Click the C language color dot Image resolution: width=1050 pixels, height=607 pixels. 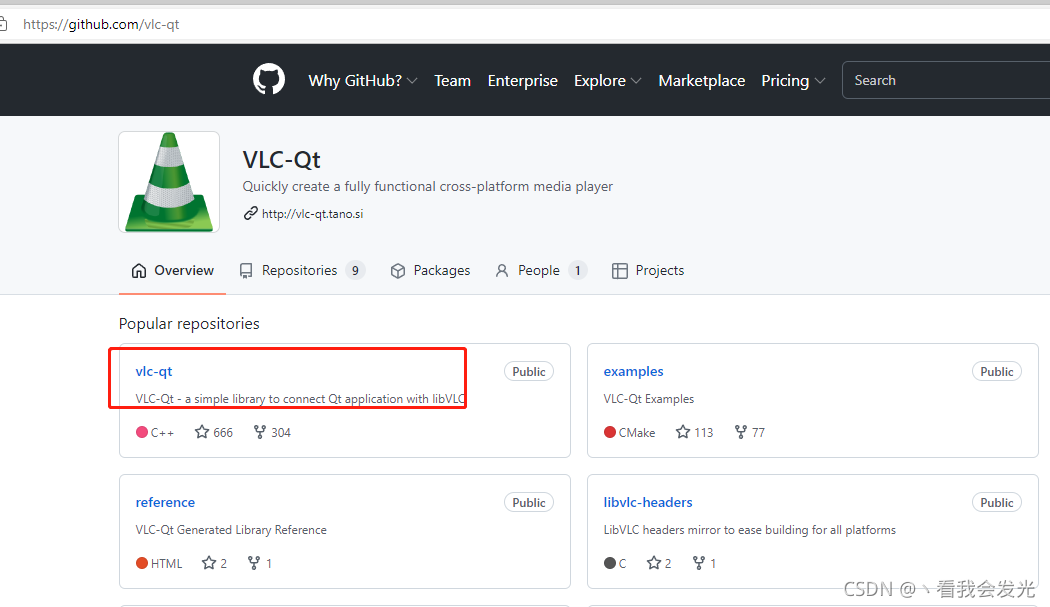click(x=609, y=563)
